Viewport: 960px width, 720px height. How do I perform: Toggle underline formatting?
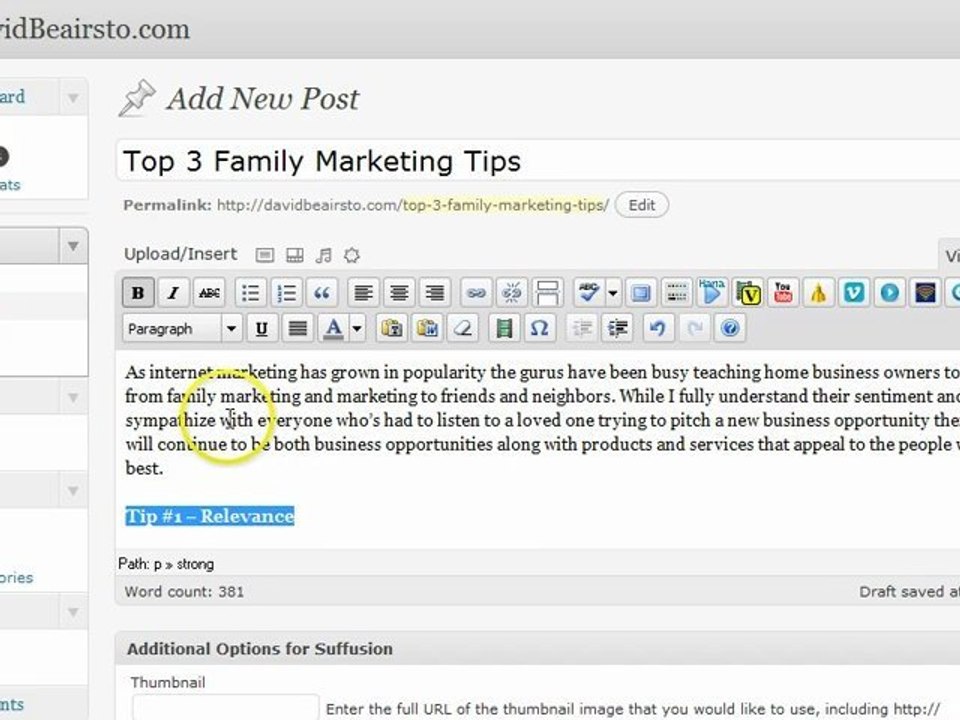261,329
